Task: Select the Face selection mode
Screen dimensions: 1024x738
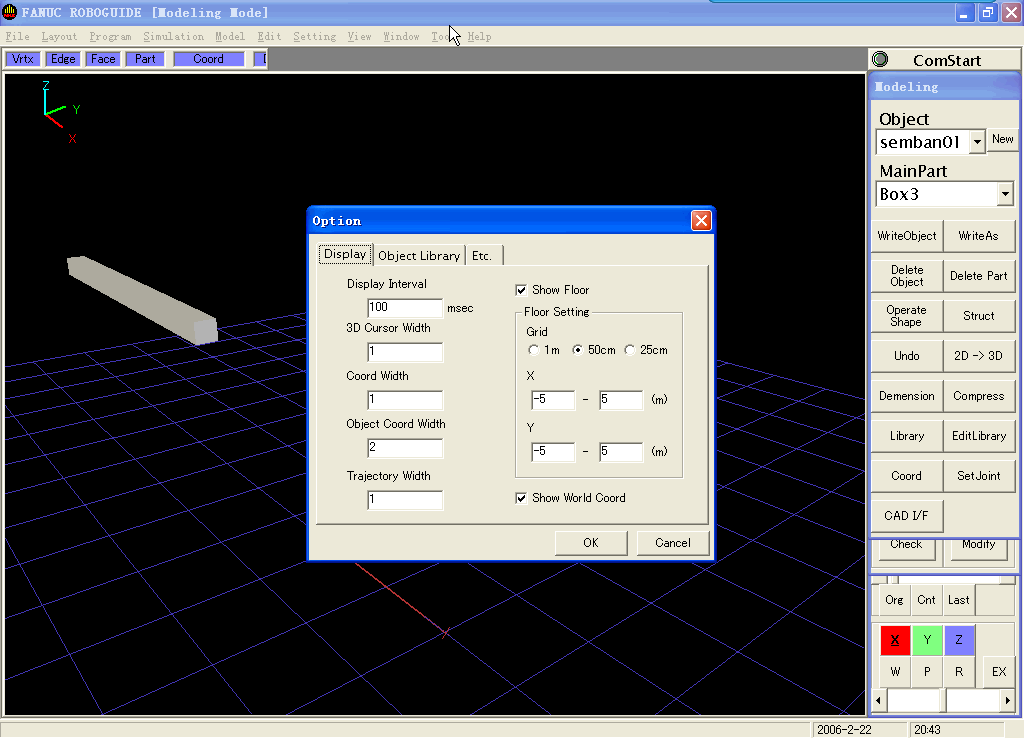Action: (x=103, y=59)
